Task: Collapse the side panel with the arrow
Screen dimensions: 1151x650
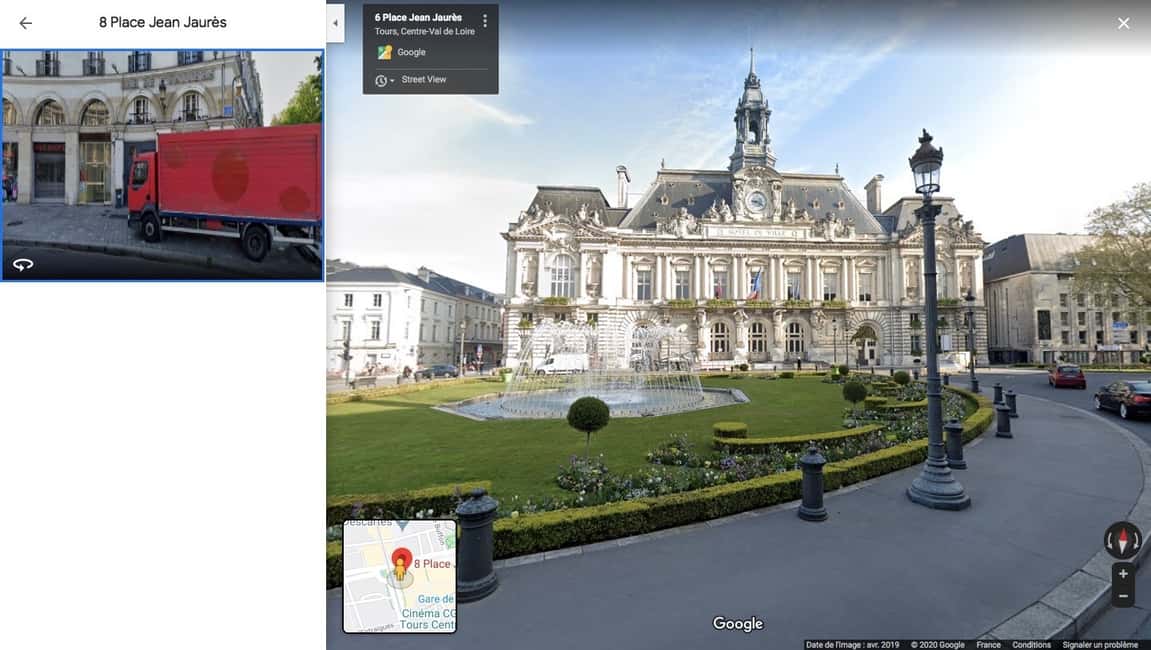Action: (335, 23)
